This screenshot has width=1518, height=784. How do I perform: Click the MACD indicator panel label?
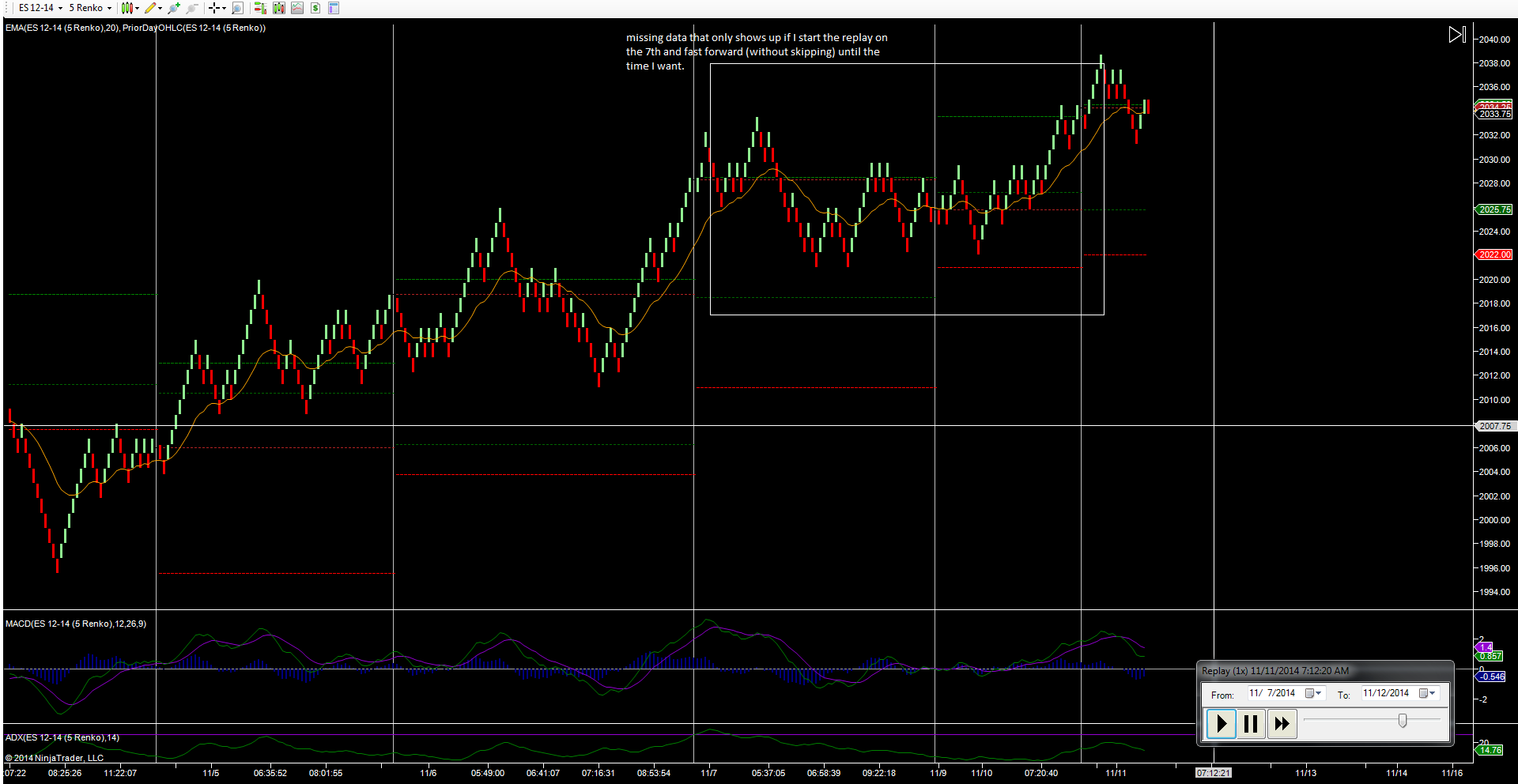click(76, 624)
